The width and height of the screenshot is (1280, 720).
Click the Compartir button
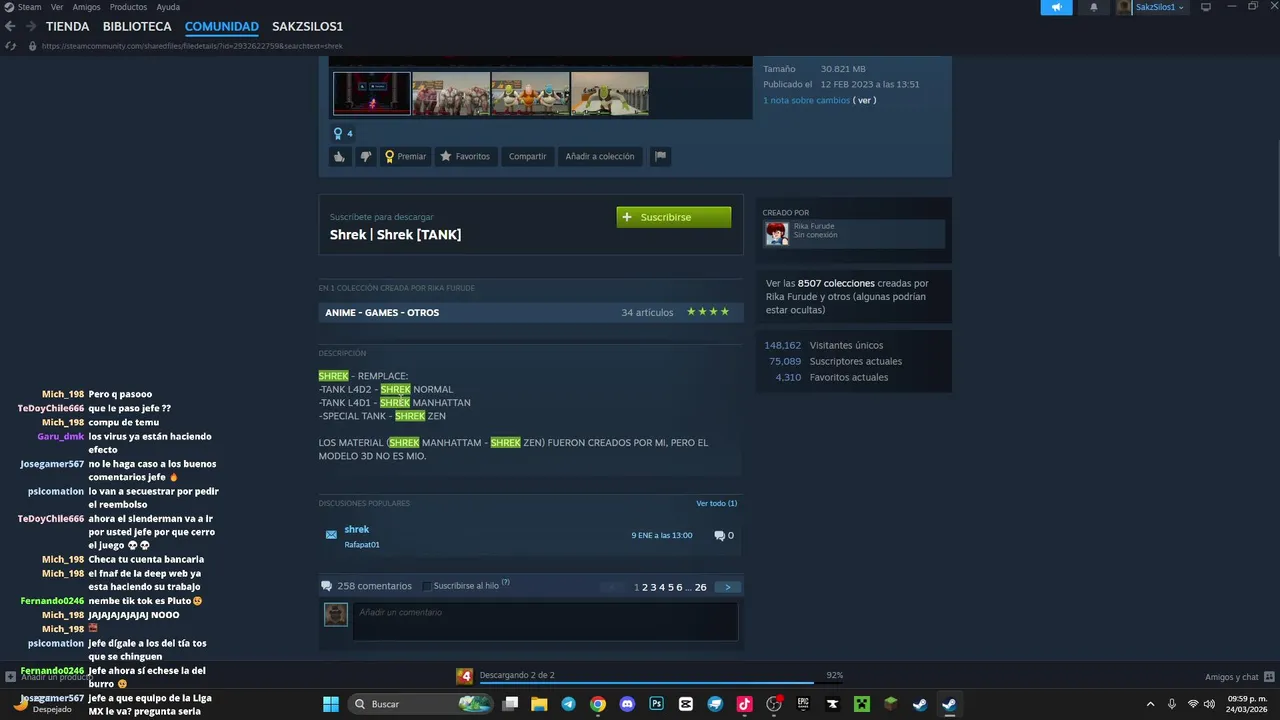pyautogui.click(x=527, y=156)
